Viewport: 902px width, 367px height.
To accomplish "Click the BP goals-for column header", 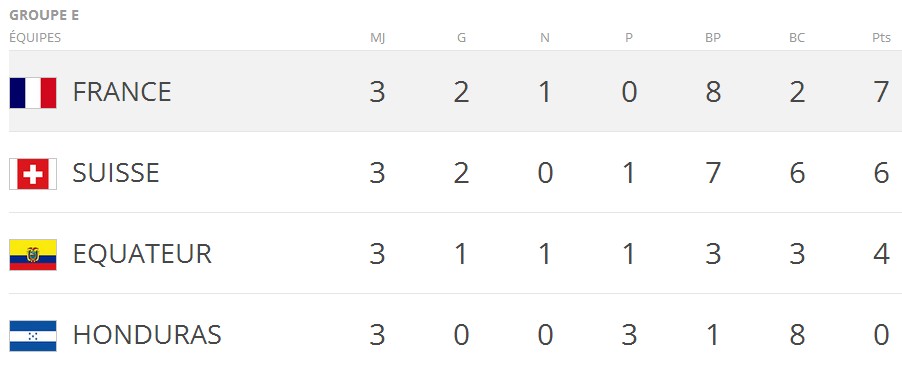I will tap(713, 38).
